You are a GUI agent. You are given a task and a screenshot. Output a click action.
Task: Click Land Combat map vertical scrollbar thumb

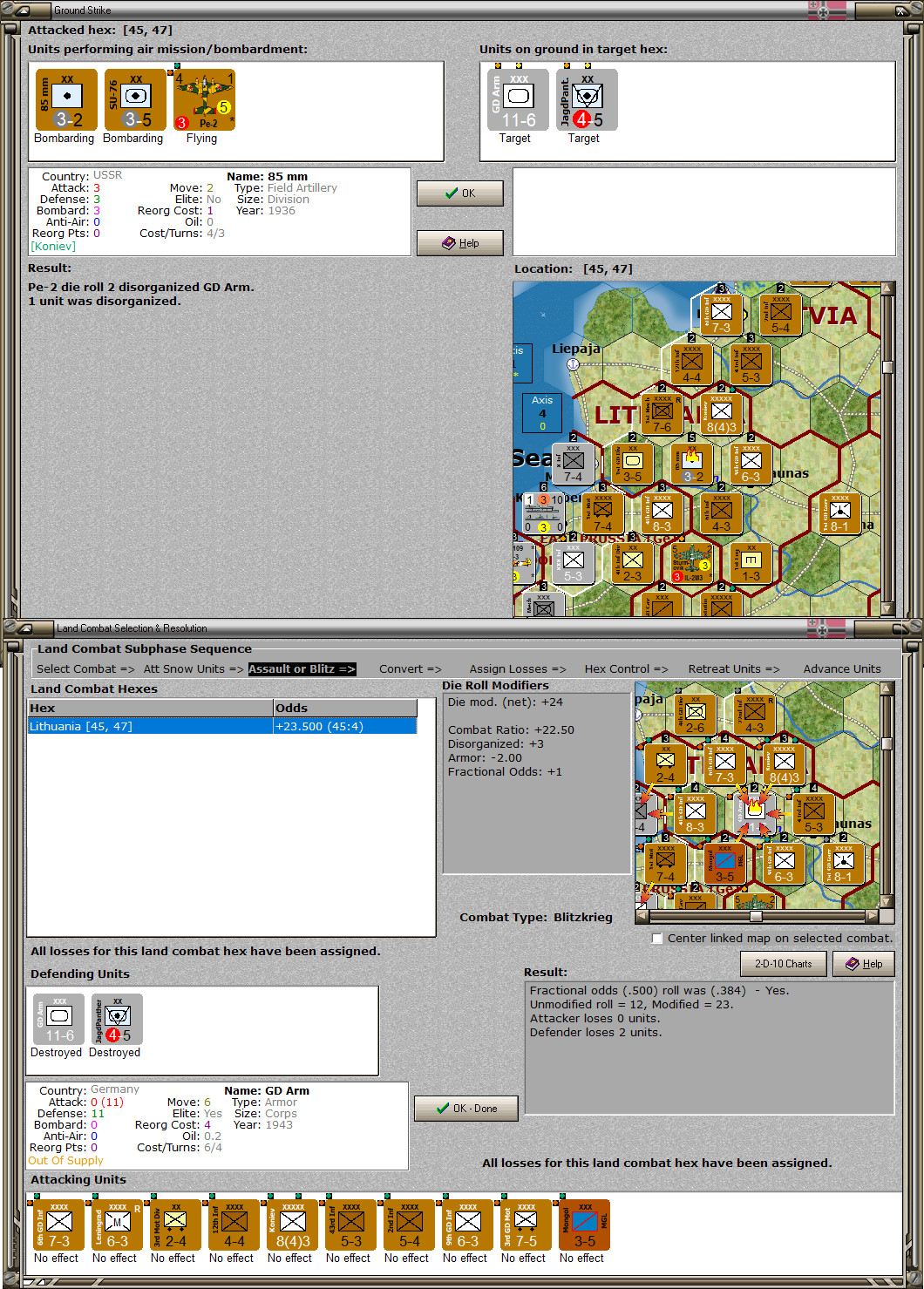tap(887, 743)
